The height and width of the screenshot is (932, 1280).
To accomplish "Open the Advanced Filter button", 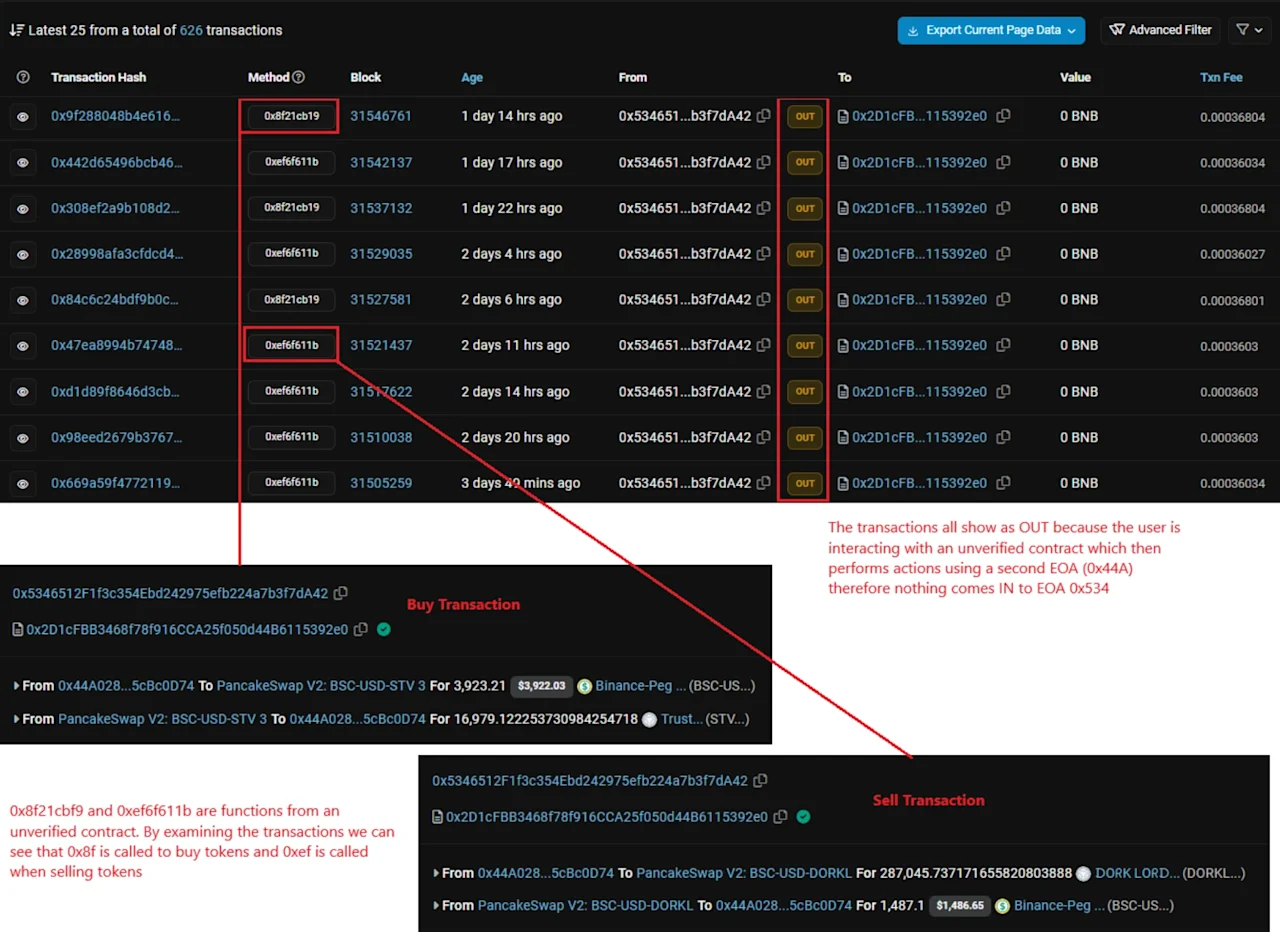I will pos(1160,30).
